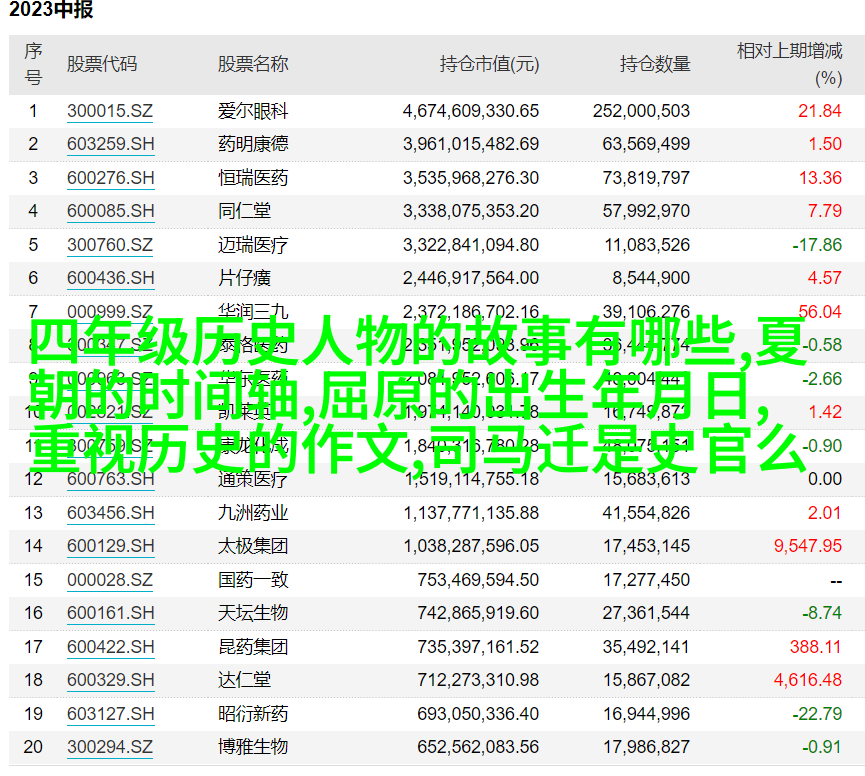Select stock name 国药一致

coord(253,580)
